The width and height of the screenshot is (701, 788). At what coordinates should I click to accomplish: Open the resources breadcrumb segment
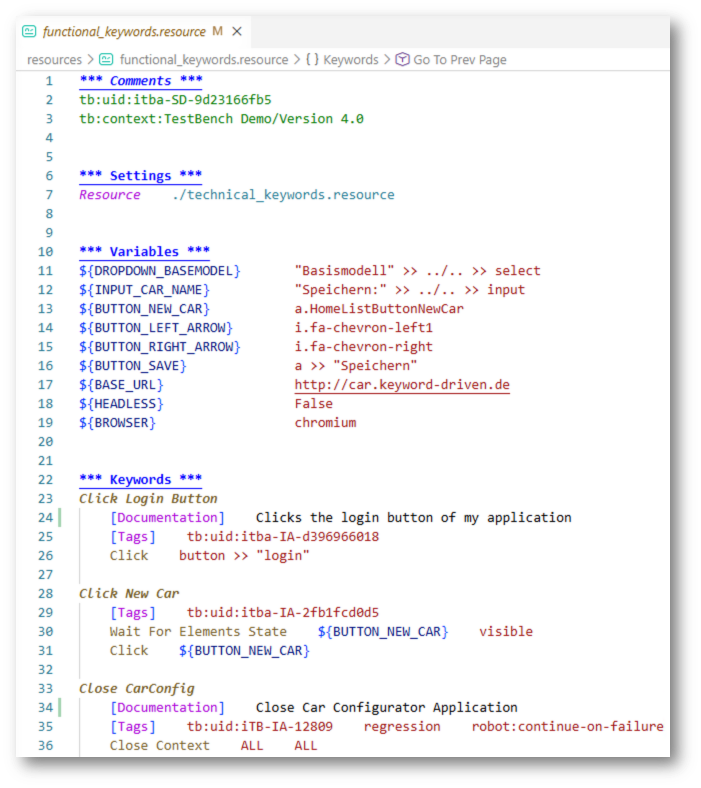54,60
